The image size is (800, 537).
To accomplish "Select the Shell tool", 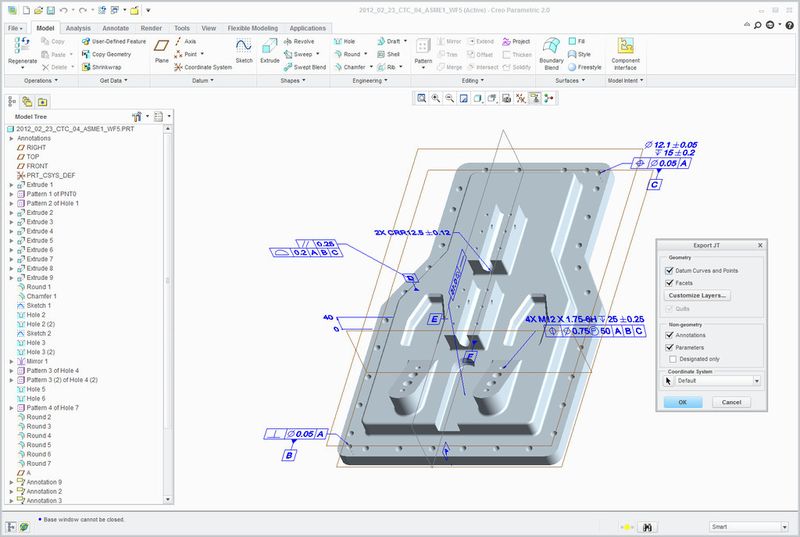I will click(x=388, y=54).
